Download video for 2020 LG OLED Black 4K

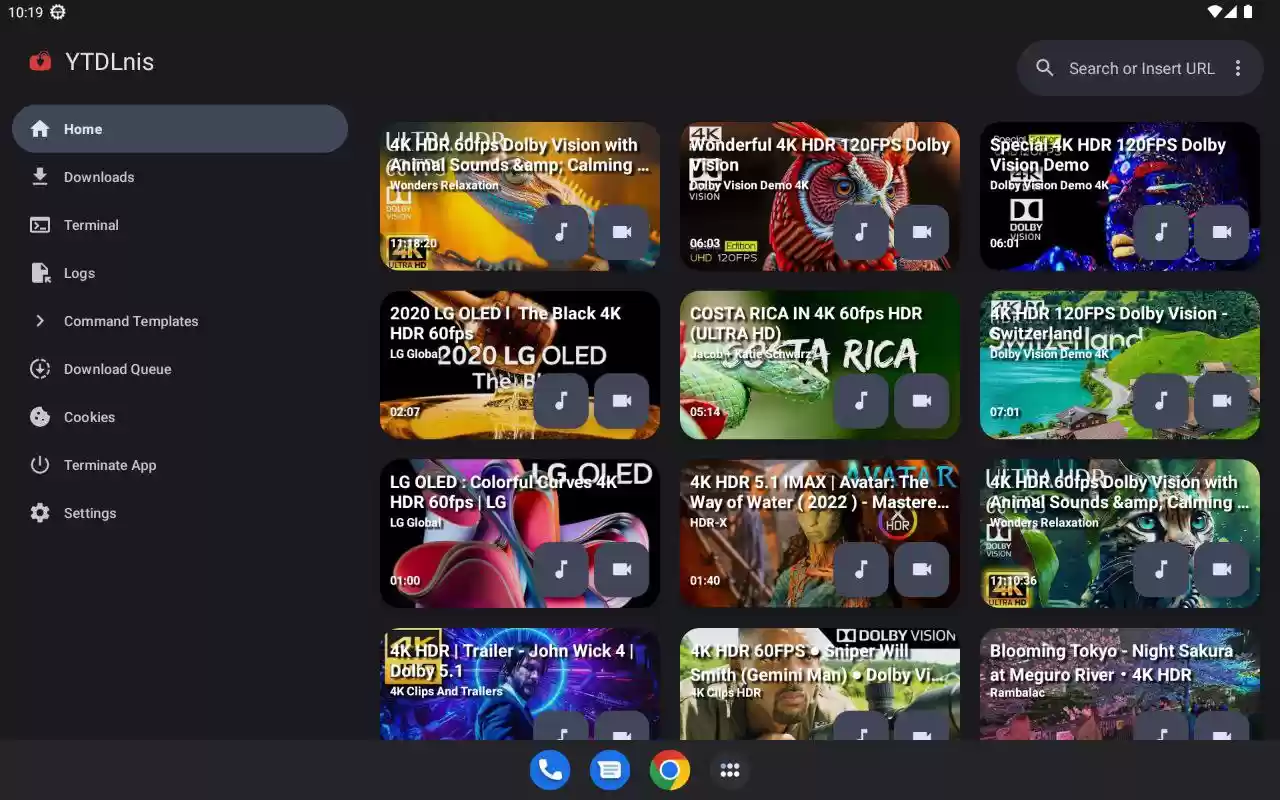coord(621,401)
